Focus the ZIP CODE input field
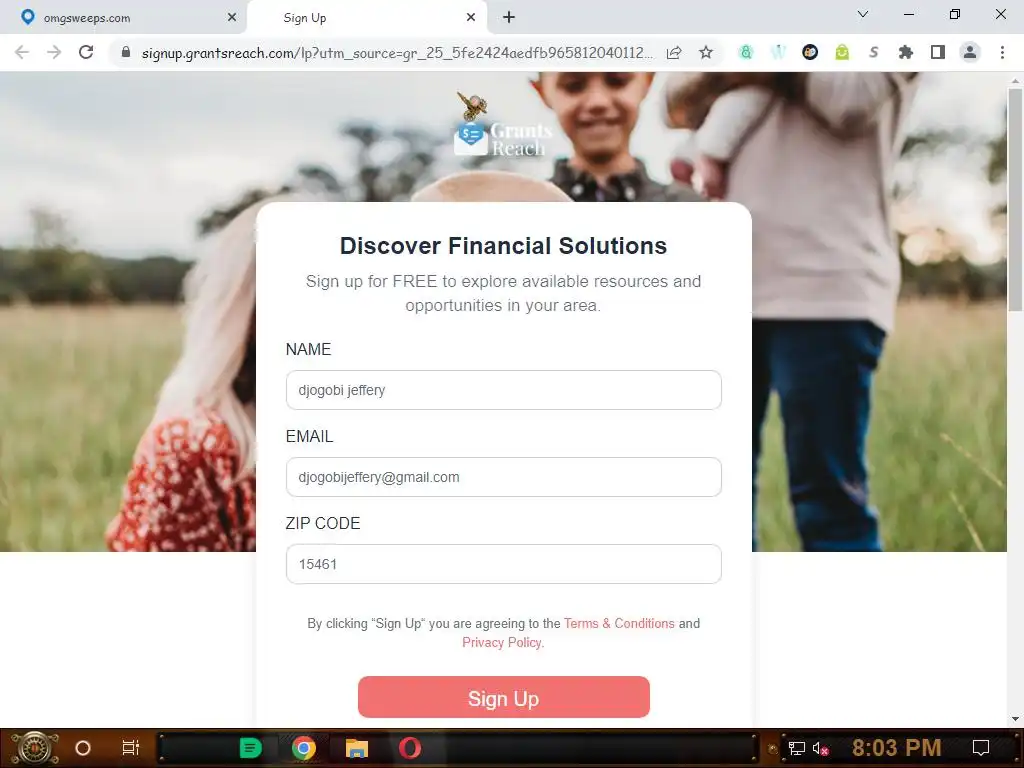The image size is (1024, 768). click(x=504, y=564)
